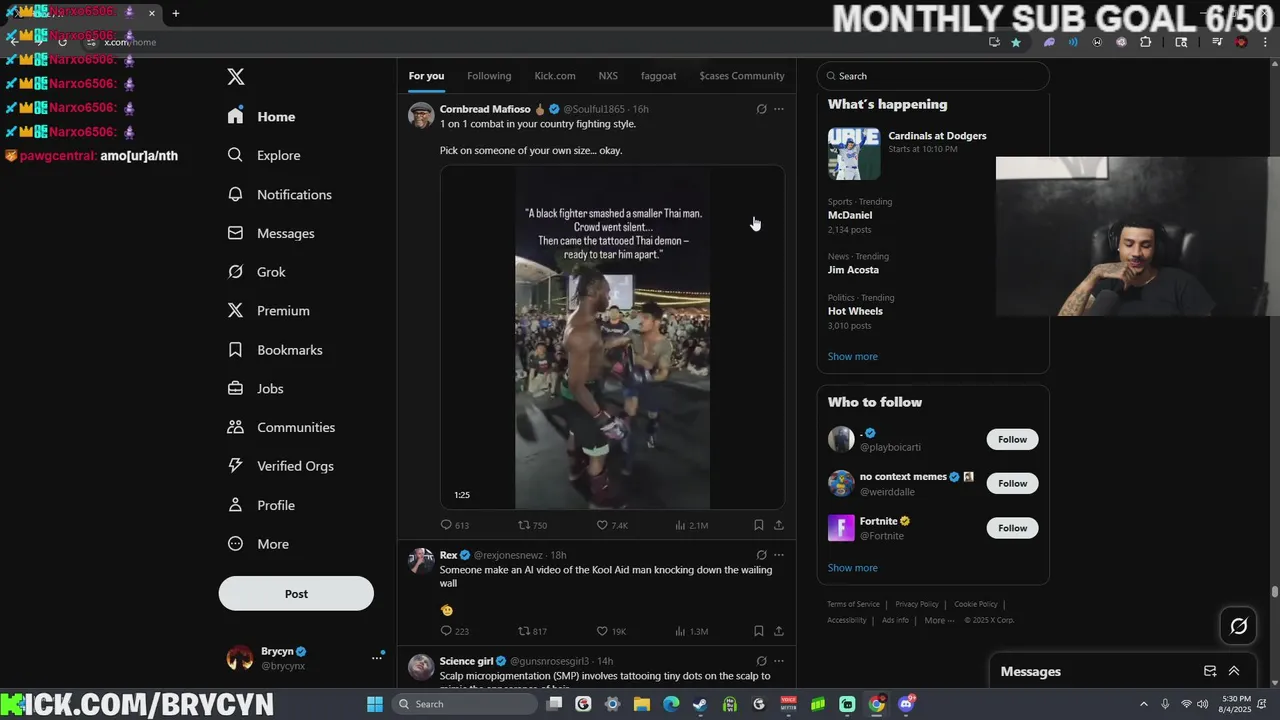The width and height of the screenshot is (1280, 720).
Task: Open Grok actions on Cornbread Mafioso post
Action: (x=761, y=109)
